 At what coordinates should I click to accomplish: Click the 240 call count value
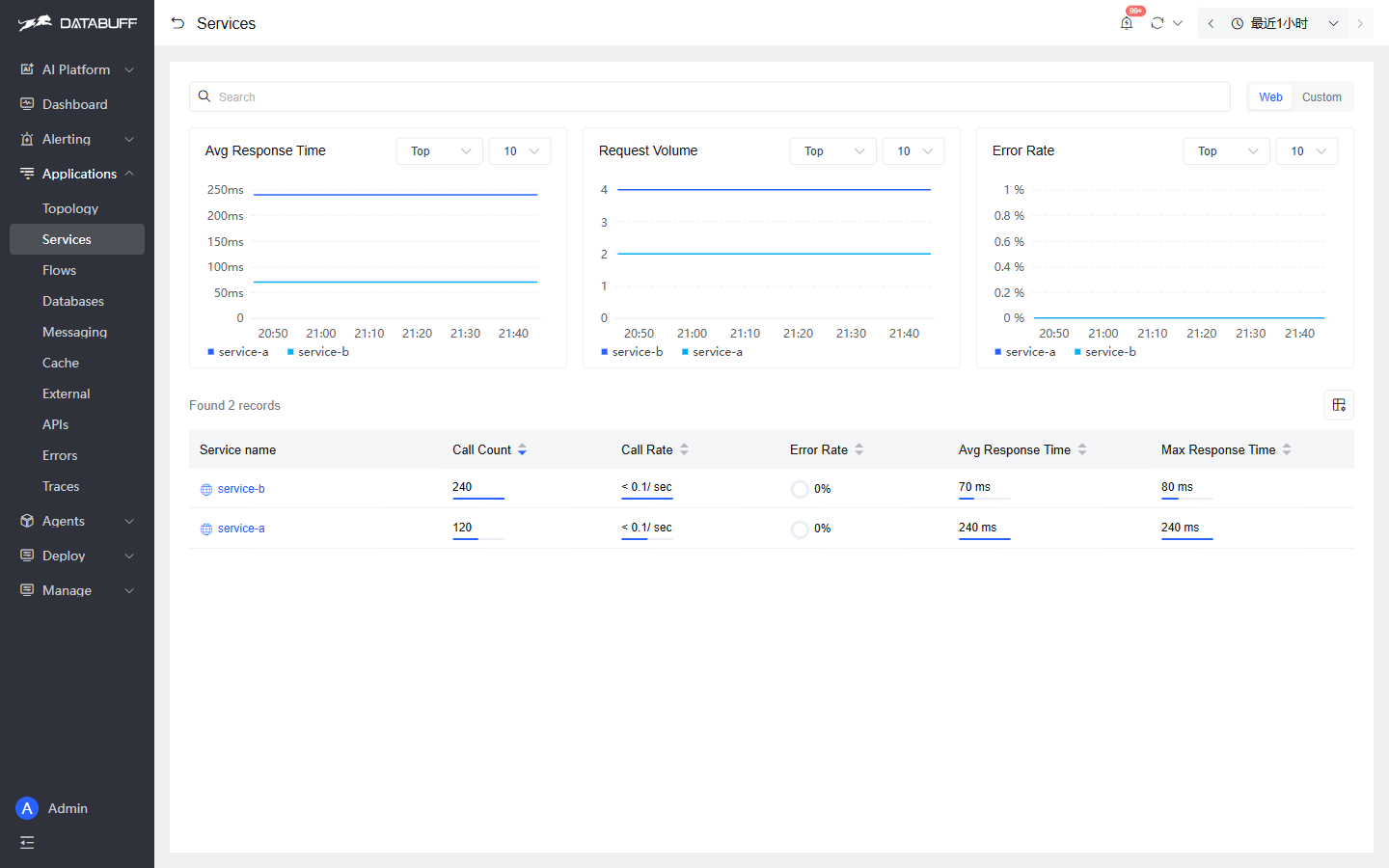(462, 487)
